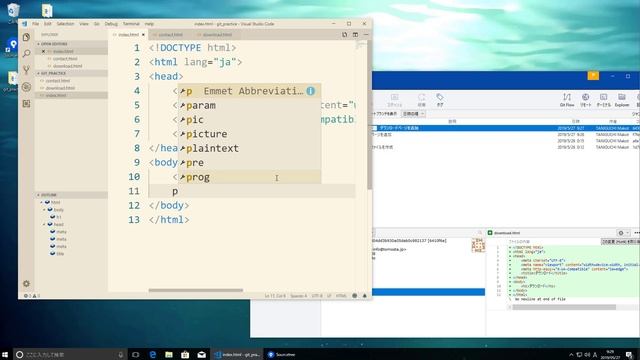This screenshot has height=360, width=640.
Task: Click the UTF-8 encoding in the status bar
Action: tap(317, 296)
